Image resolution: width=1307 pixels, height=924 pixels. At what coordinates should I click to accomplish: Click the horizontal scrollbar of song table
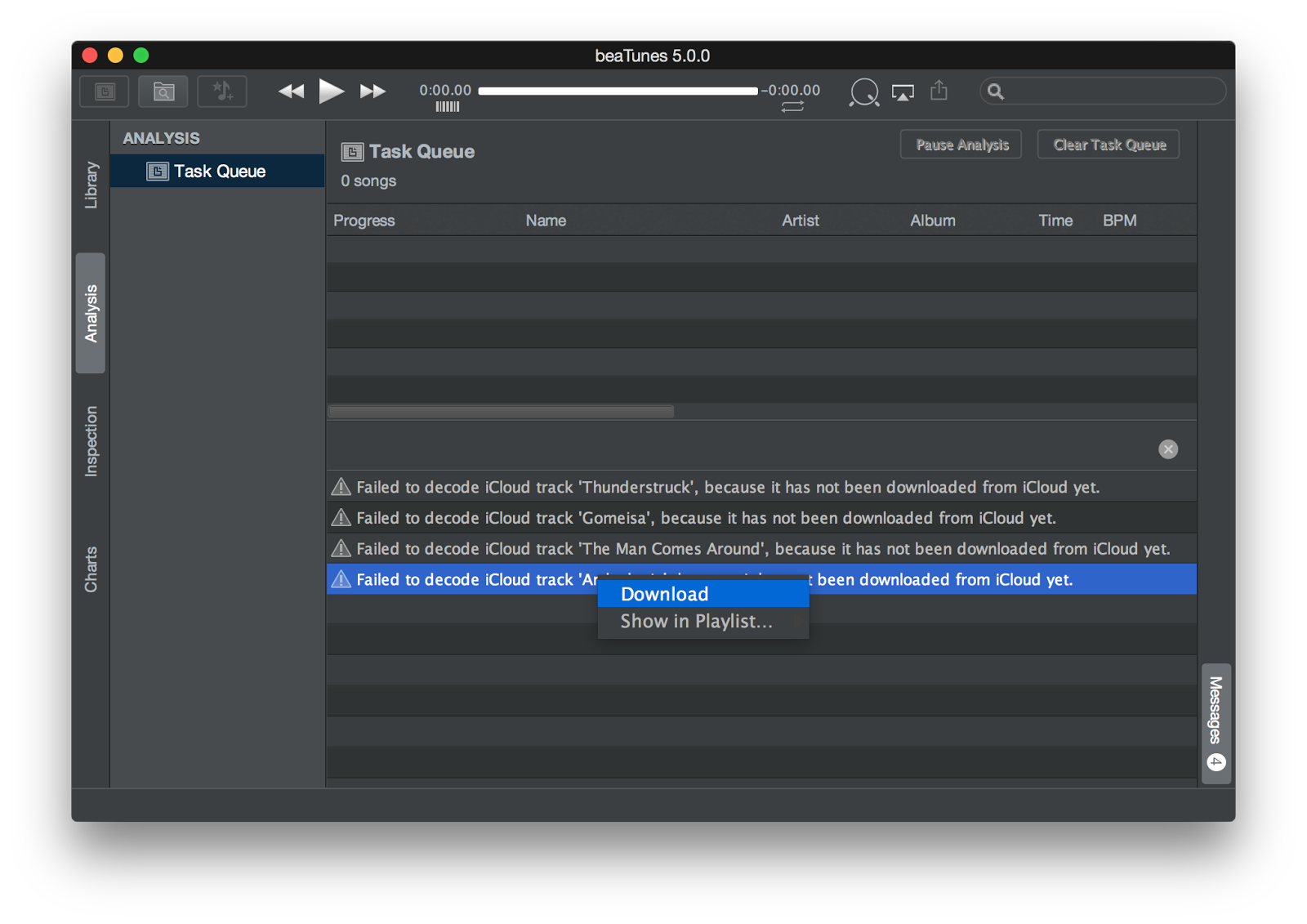[x=501, y=412]
